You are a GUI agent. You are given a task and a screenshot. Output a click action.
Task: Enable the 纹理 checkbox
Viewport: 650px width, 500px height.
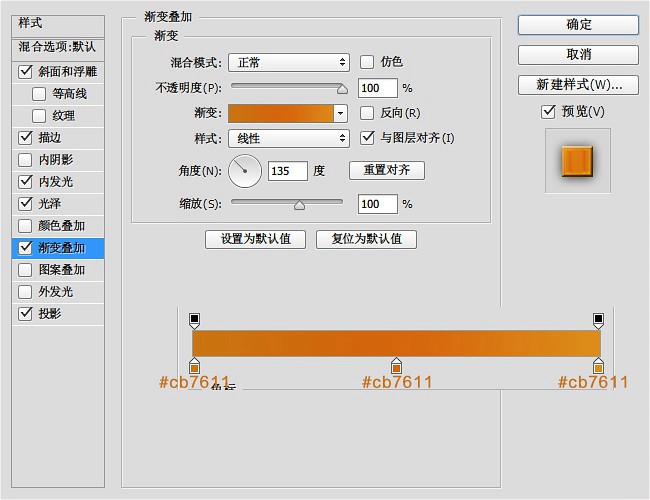[39, 116]
